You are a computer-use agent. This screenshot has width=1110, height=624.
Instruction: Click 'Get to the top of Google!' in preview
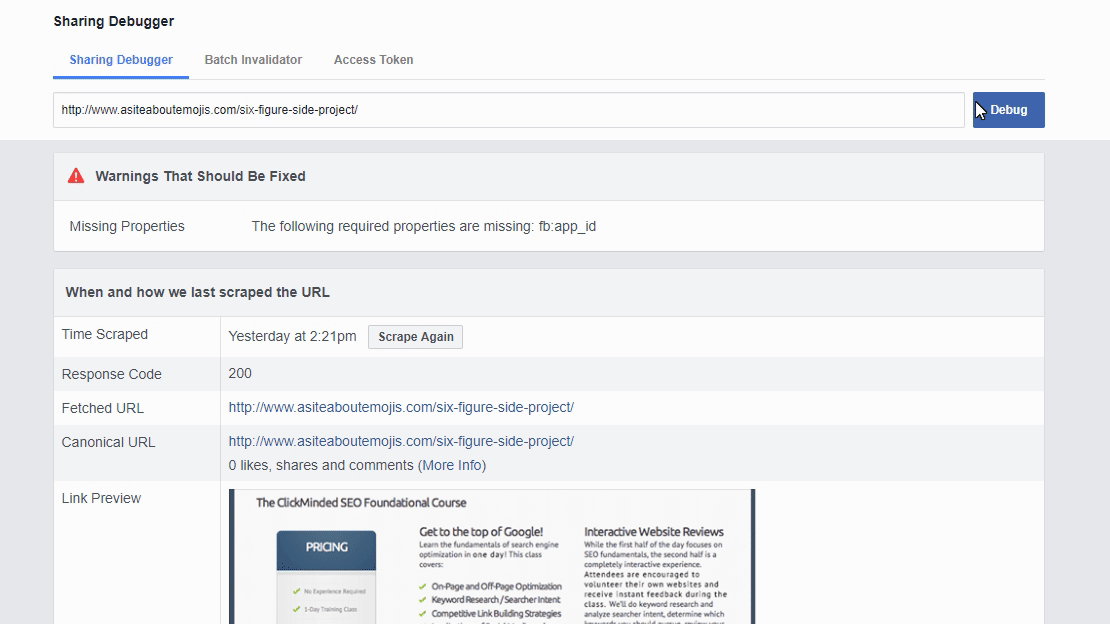[481, 532]
